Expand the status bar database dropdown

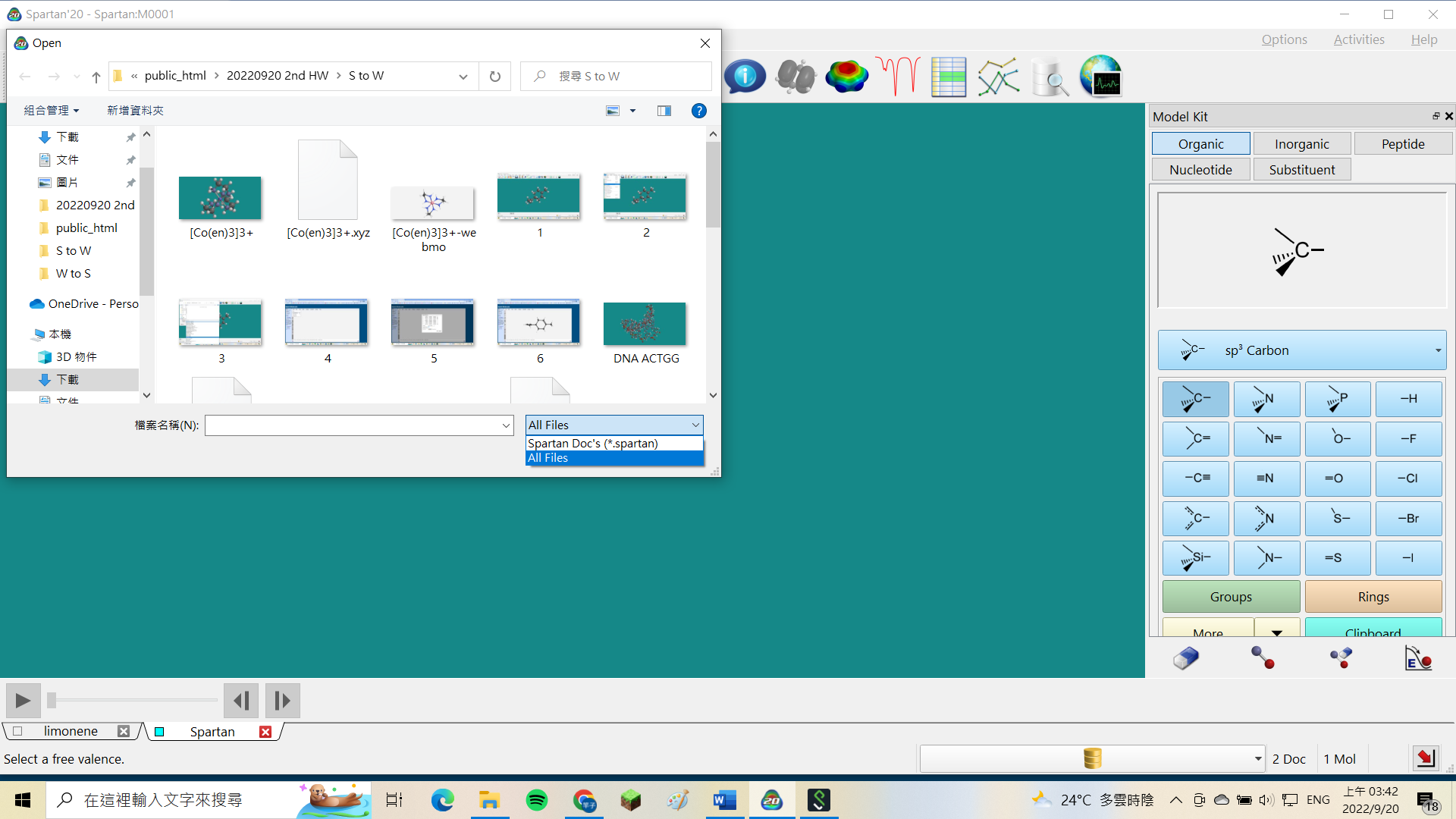click(x=1257, y=758)
